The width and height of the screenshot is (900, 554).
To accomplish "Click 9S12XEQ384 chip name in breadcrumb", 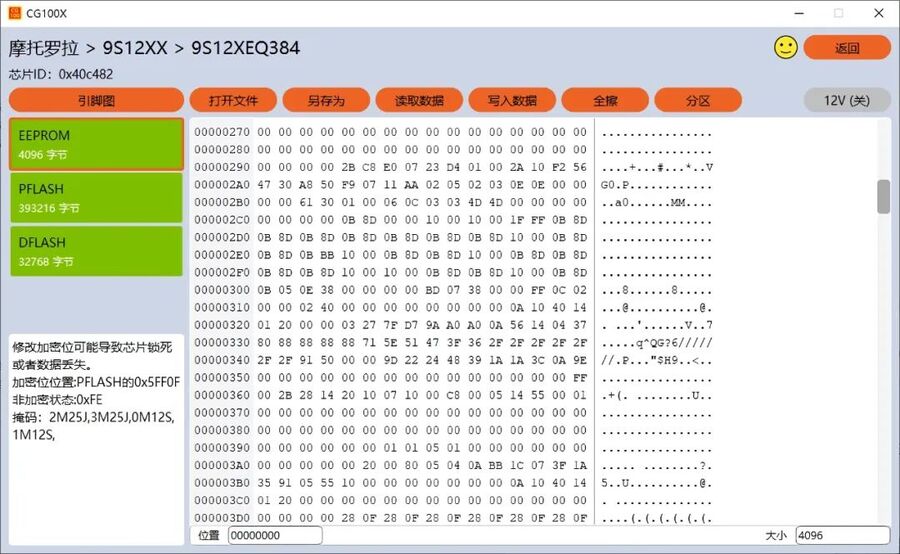I will coord(245,48).
